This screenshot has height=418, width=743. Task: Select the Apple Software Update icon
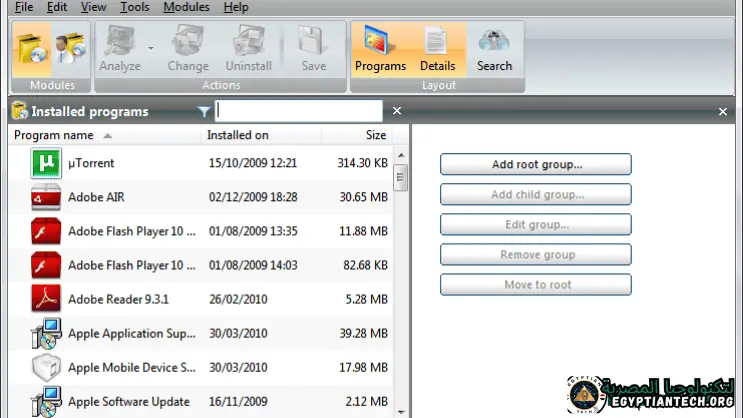pos(46,402)
